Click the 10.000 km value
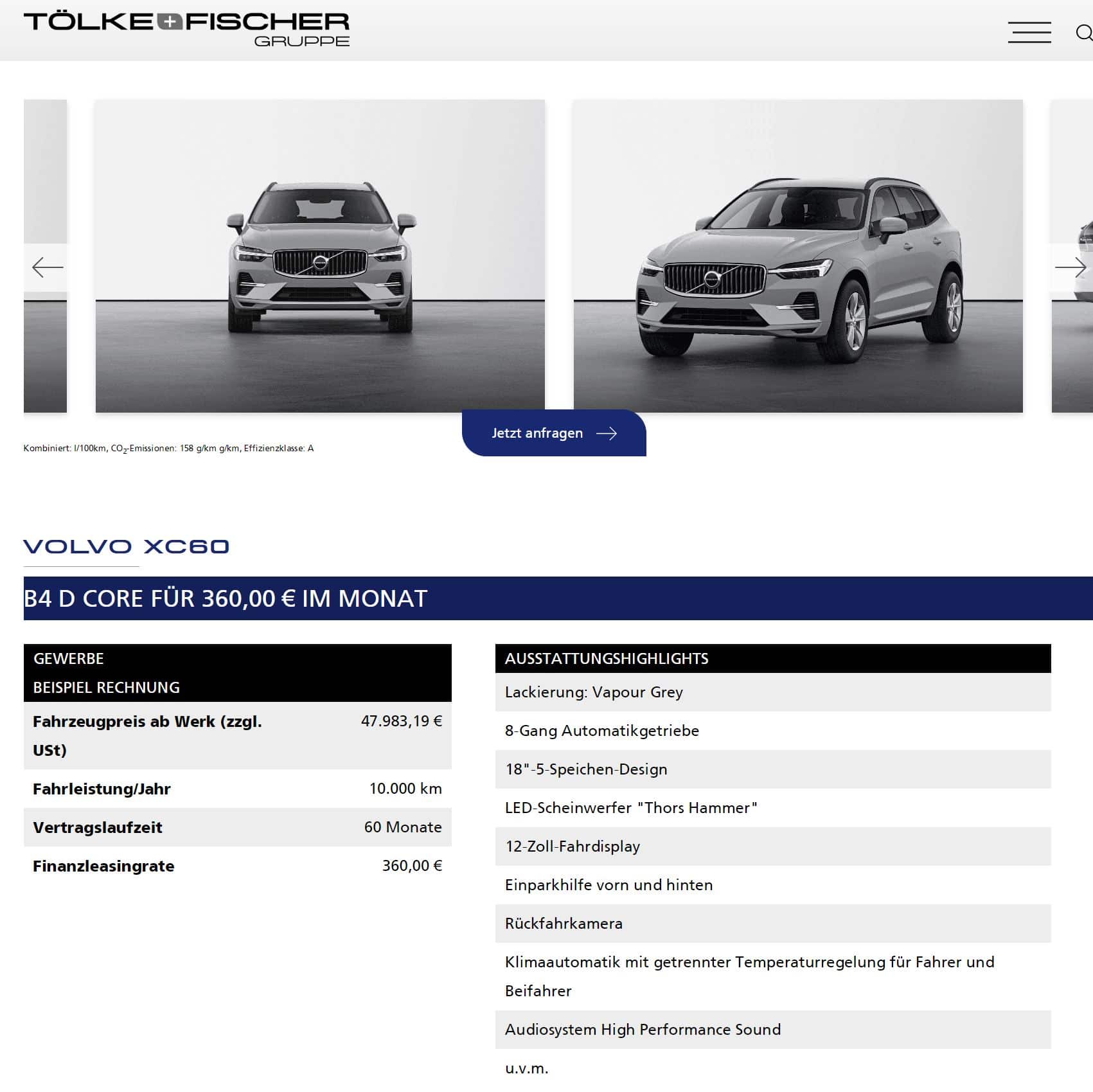1093x1092 pixels. [x=405, y=789]
